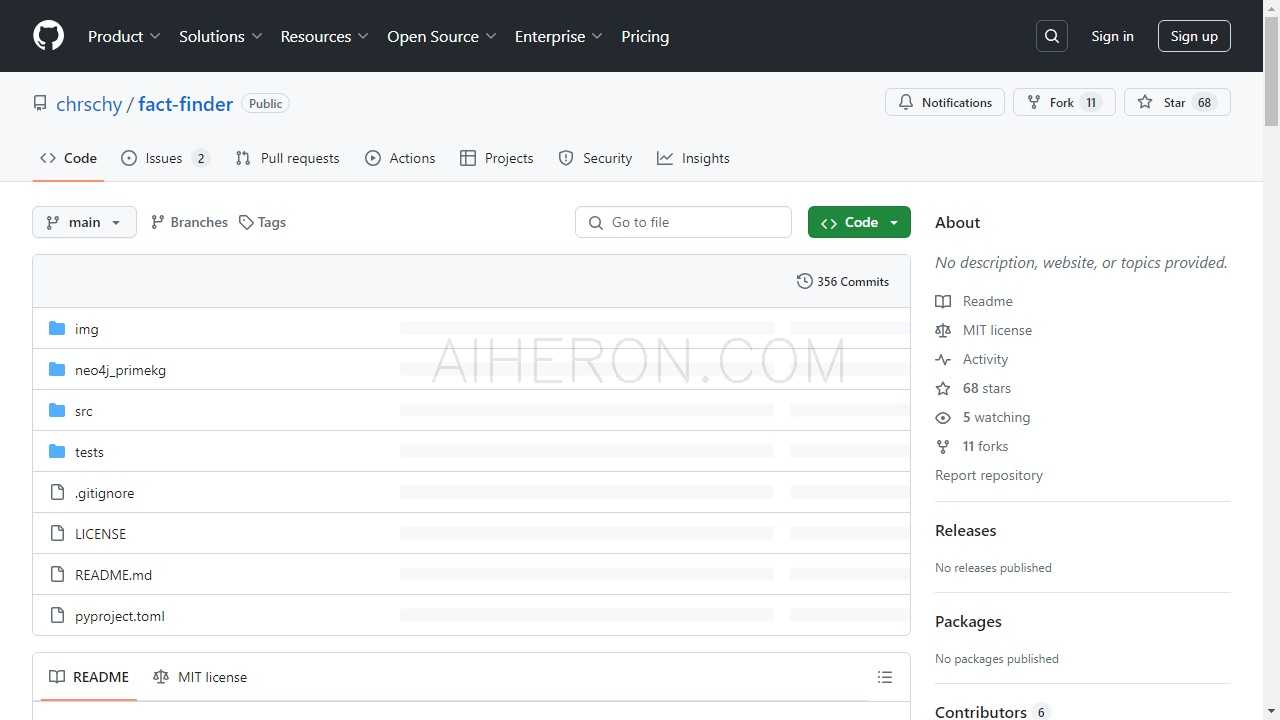
Task: Click the img folder icon
Action: 57,329
